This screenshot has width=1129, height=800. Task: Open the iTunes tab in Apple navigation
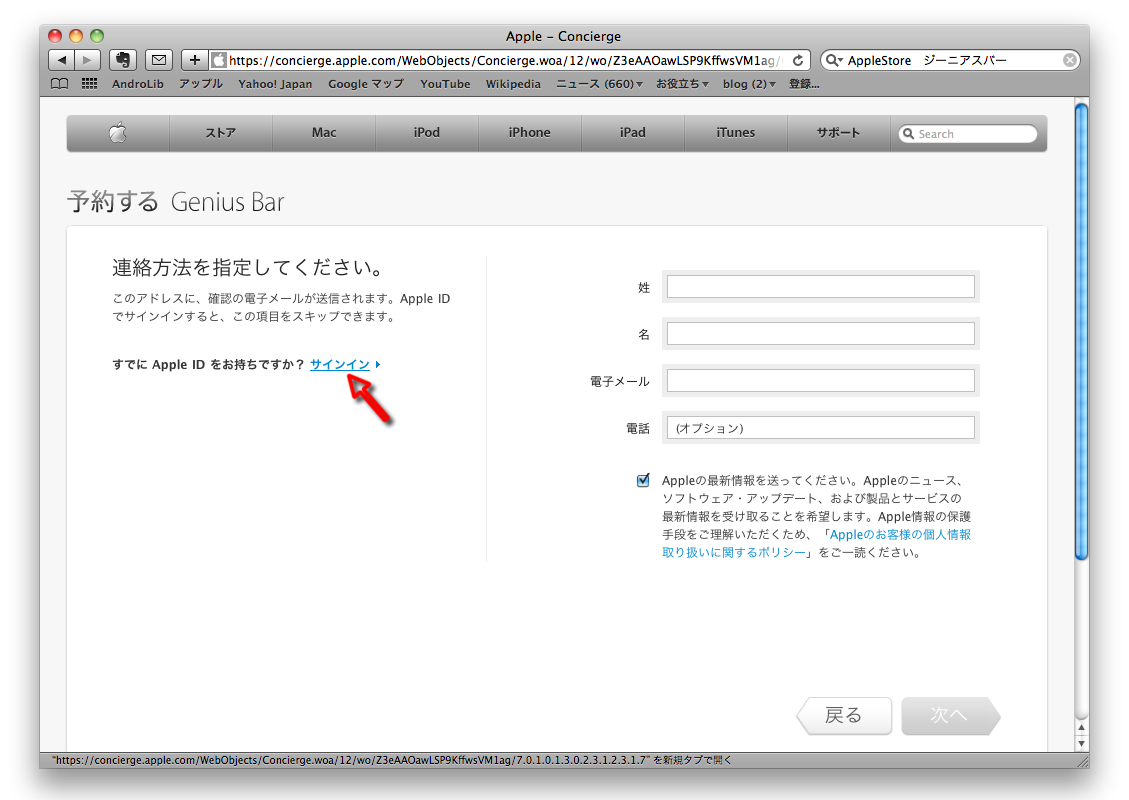pyautogui.click(x=736, y=132)
